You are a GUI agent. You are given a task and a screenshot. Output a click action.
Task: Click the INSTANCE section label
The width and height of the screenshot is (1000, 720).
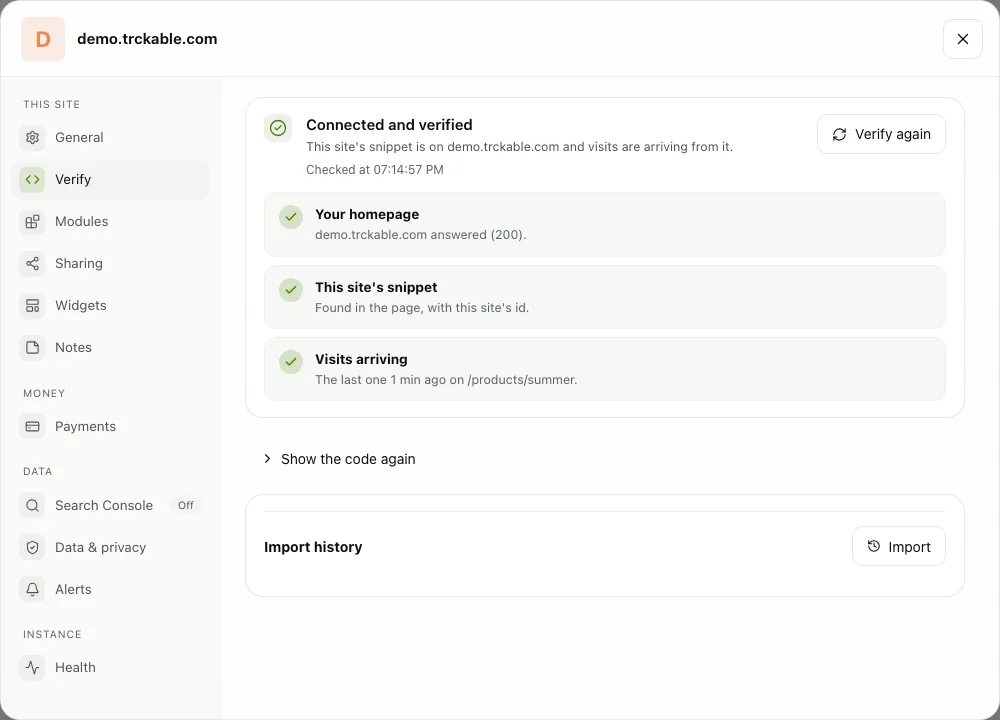(52, 635)
